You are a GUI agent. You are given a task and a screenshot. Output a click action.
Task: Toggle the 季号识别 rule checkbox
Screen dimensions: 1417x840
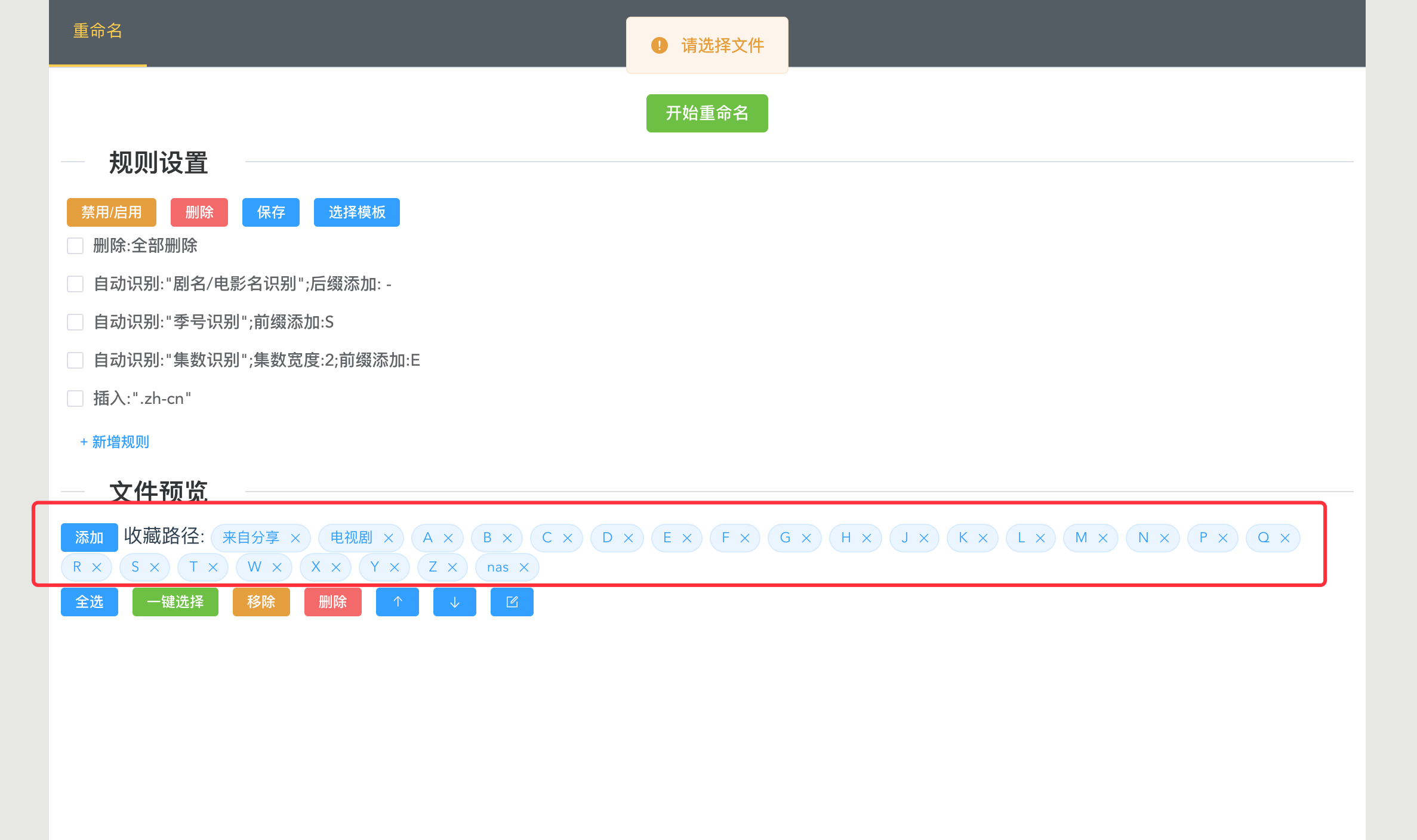pyautogui.click(x=75, y=322)
